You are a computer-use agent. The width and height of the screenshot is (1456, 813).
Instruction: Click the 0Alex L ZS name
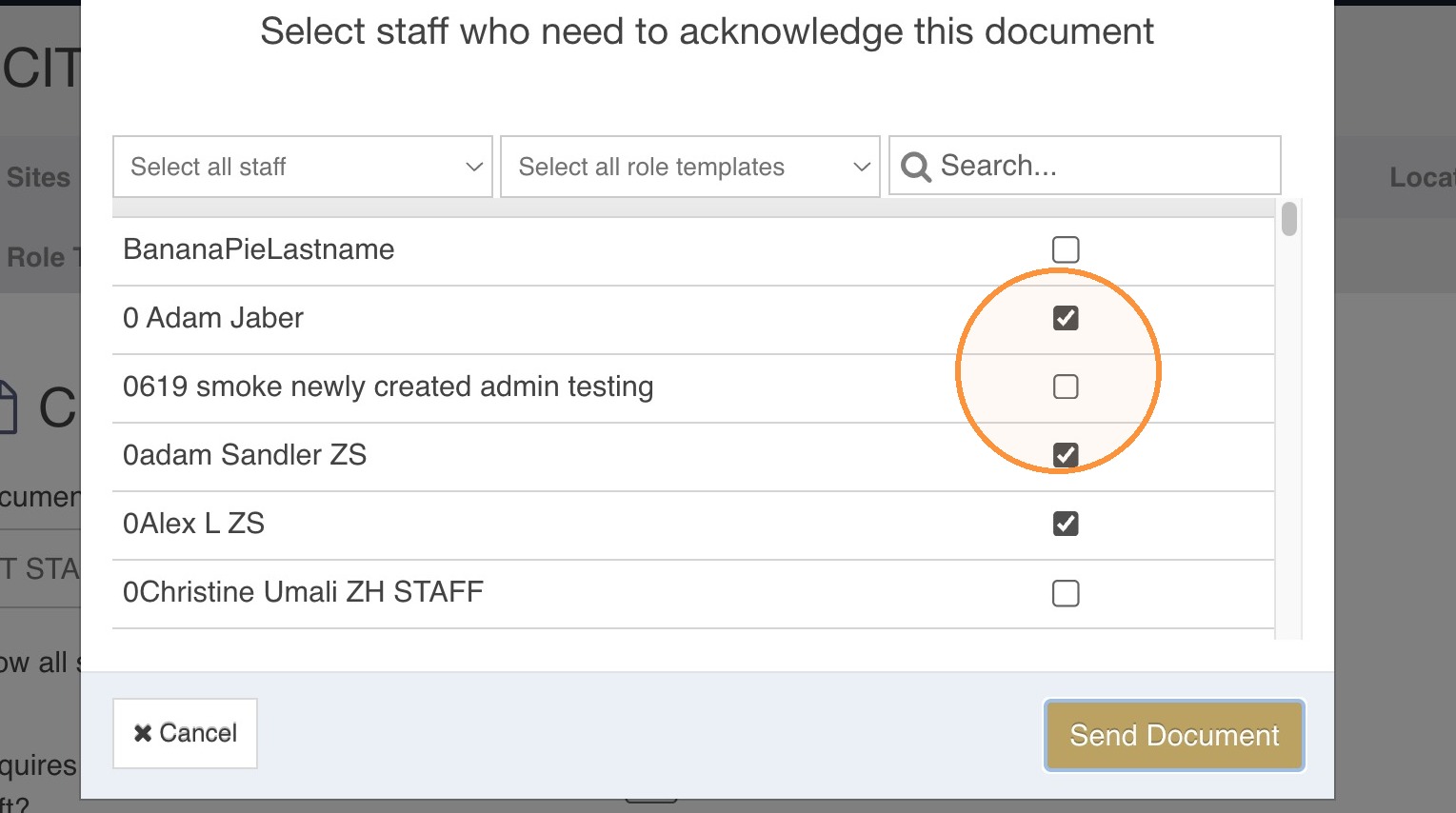[194, 524]
